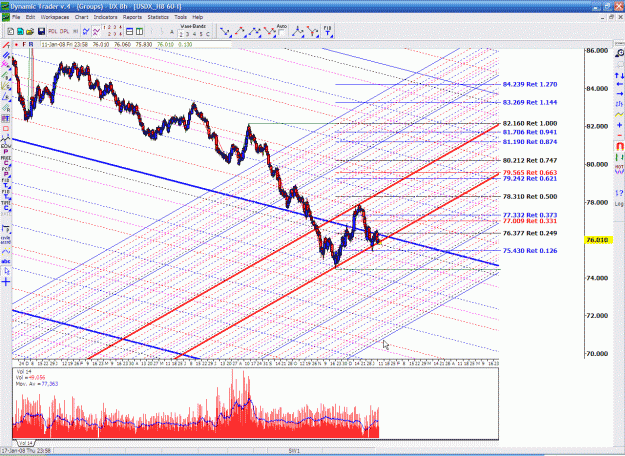Image resolution: width=625 pixels, height=456 pixels.
Task: Select the PCT P tool
Action: (x=6, y=172)
